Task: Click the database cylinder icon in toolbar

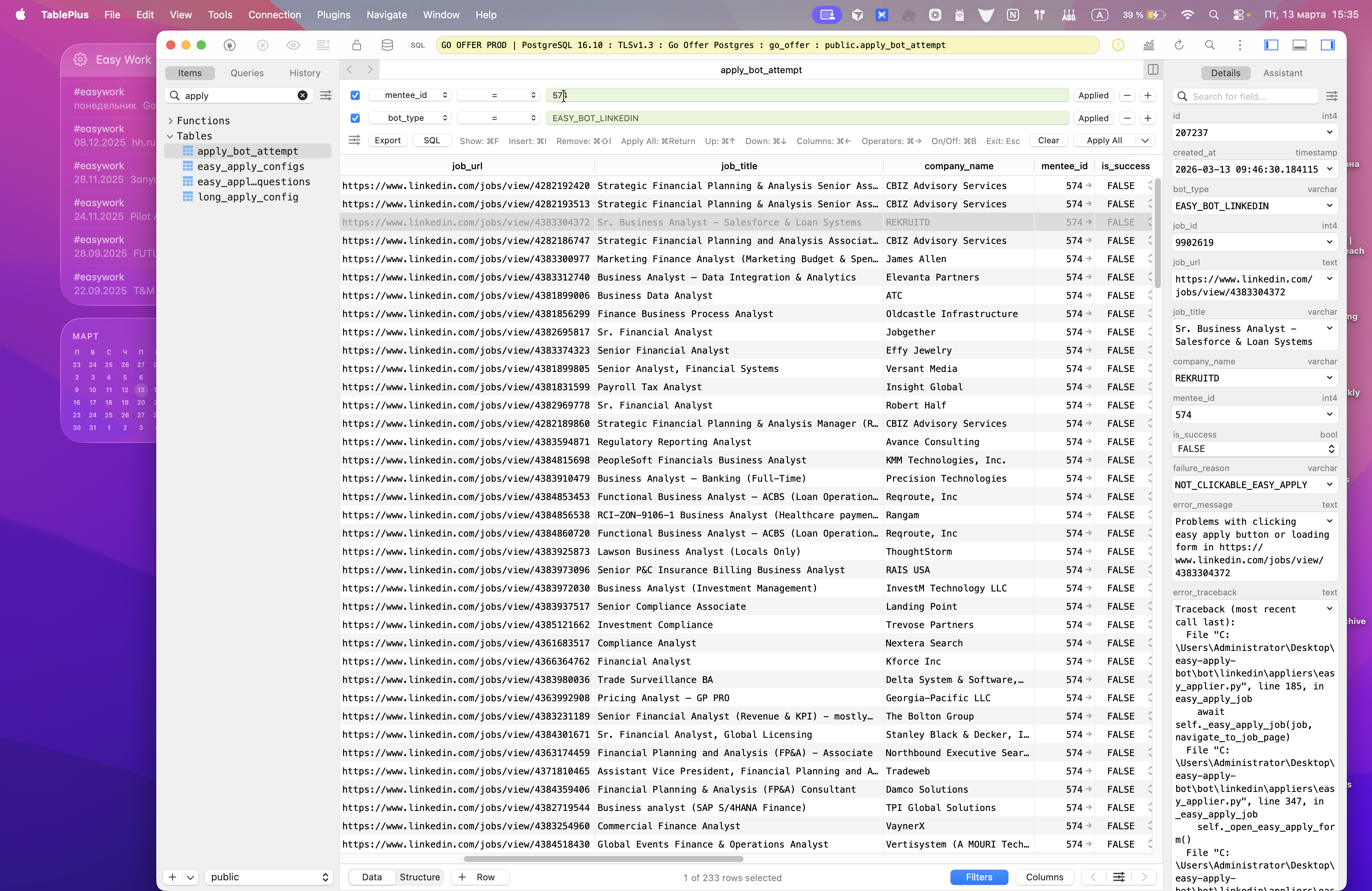Action: coord(387,45)
